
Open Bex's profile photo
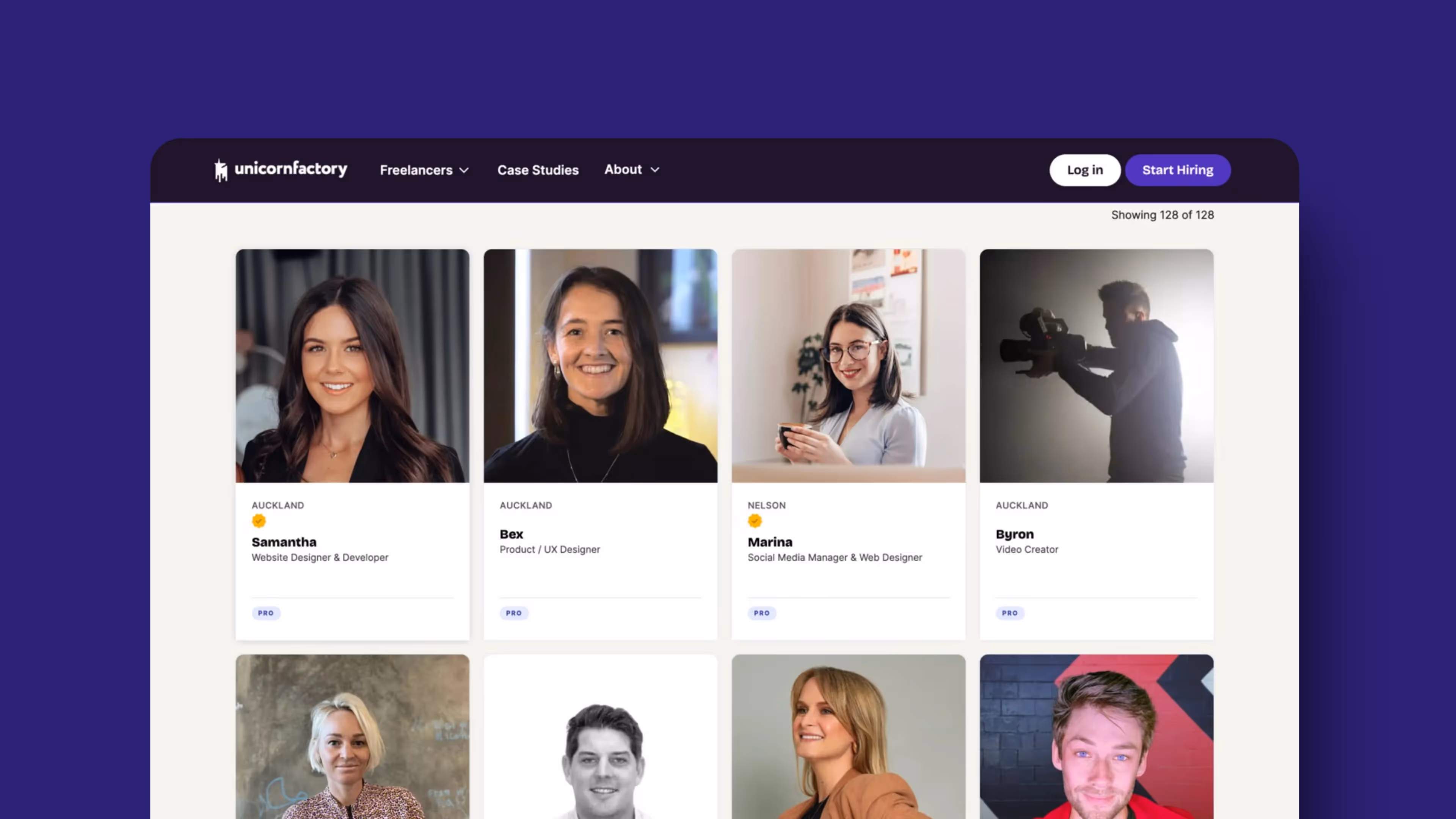coord(600,366)
